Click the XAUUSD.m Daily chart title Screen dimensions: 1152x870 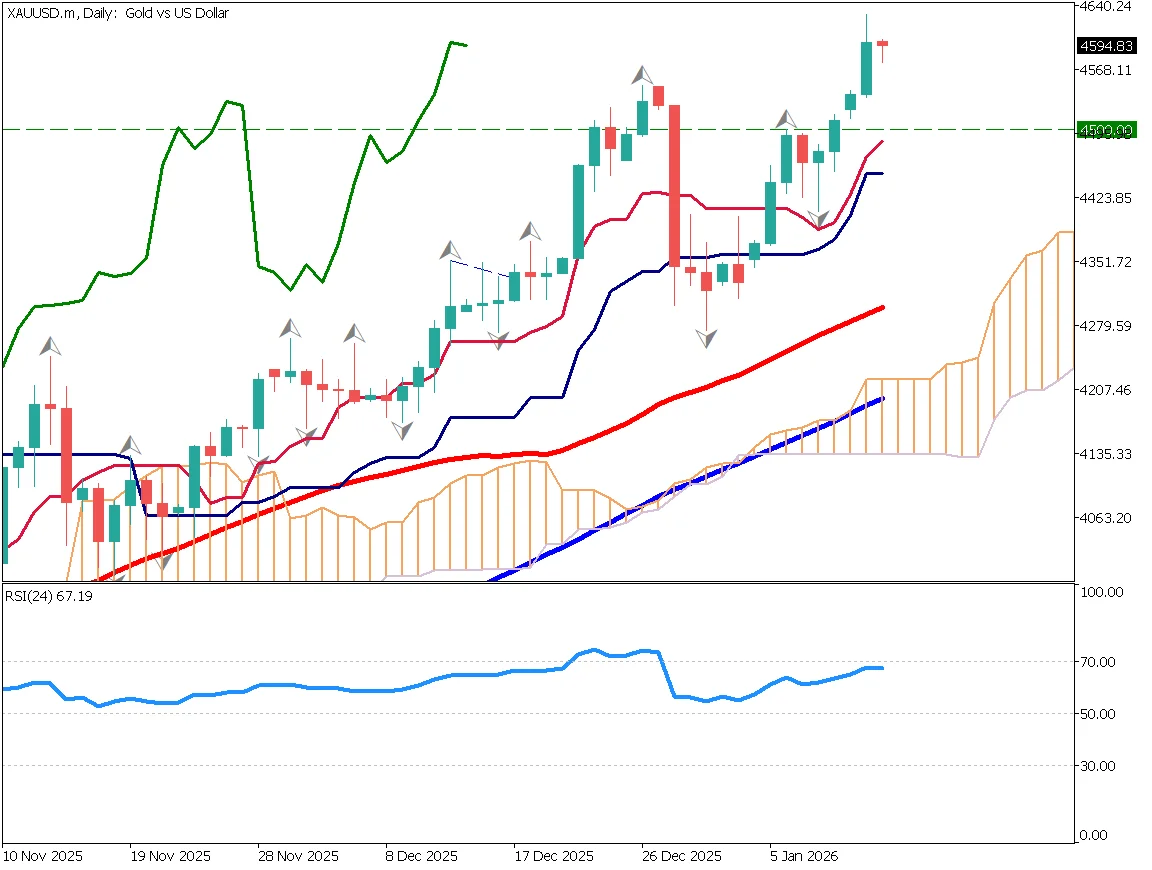click(115, 13)
